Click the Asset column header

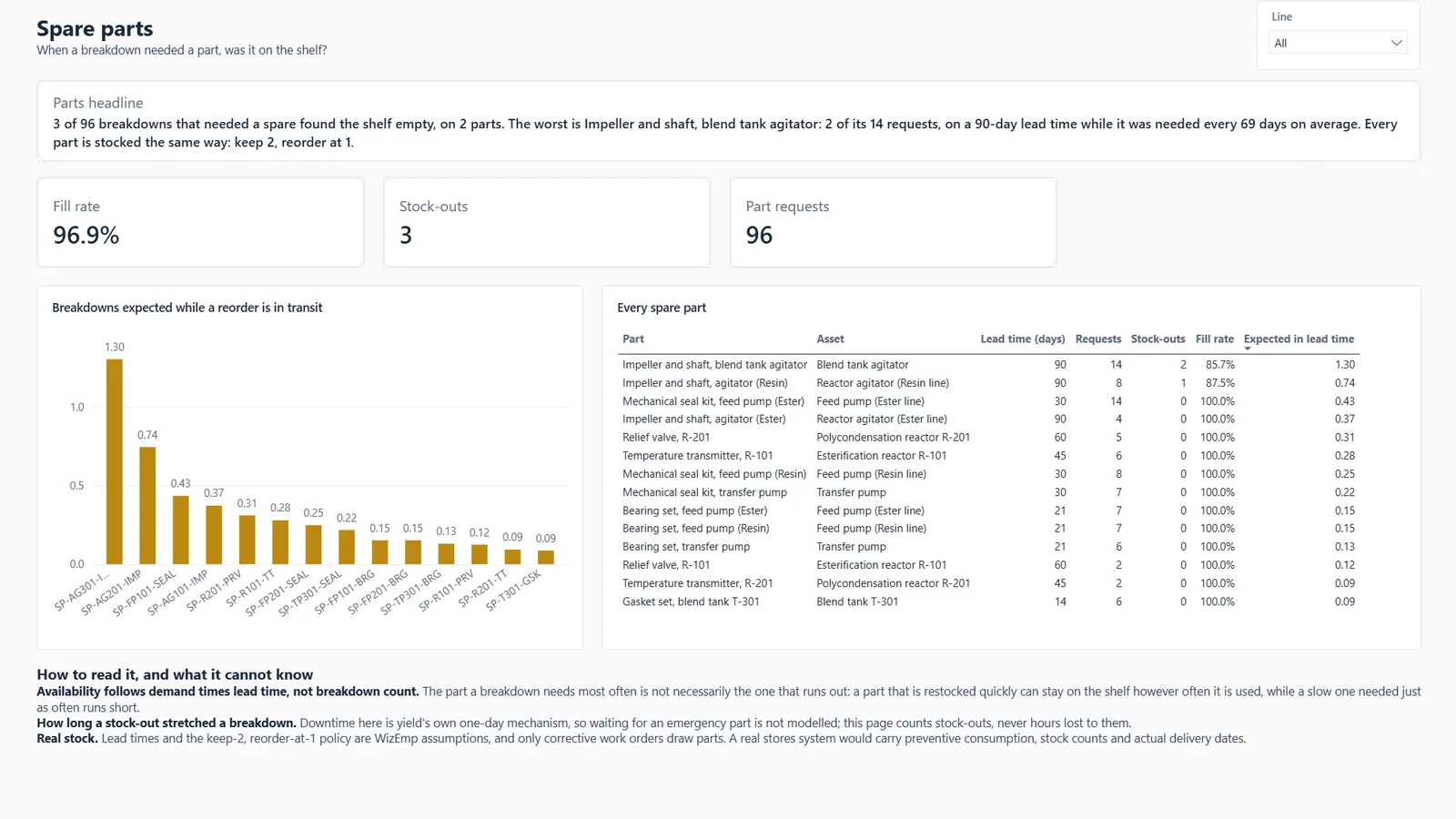pos(830,339)
